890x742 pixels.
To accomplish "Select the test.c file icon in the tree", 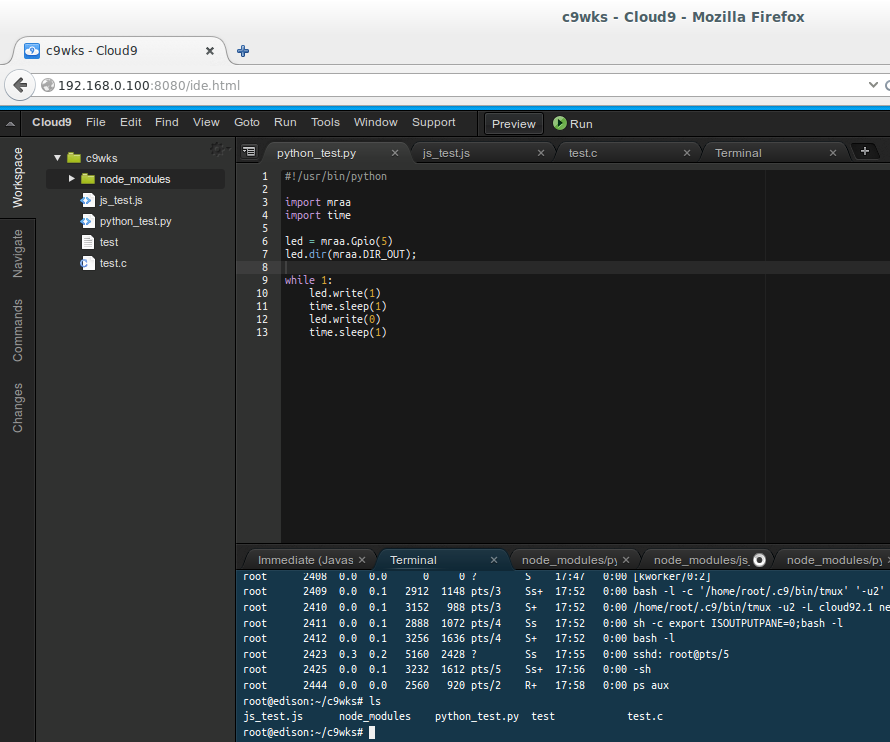I will click(x=86, y=263).
